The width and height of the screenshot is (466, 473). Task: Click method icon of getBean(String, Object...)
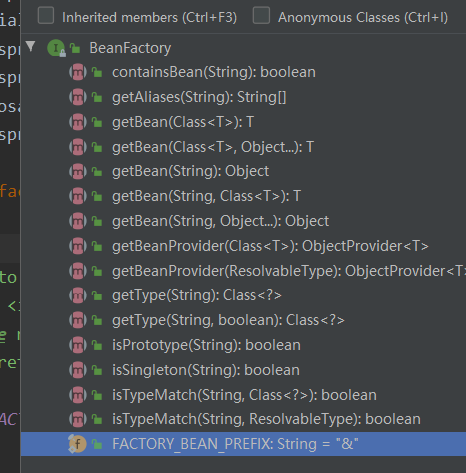pos(78,221)
